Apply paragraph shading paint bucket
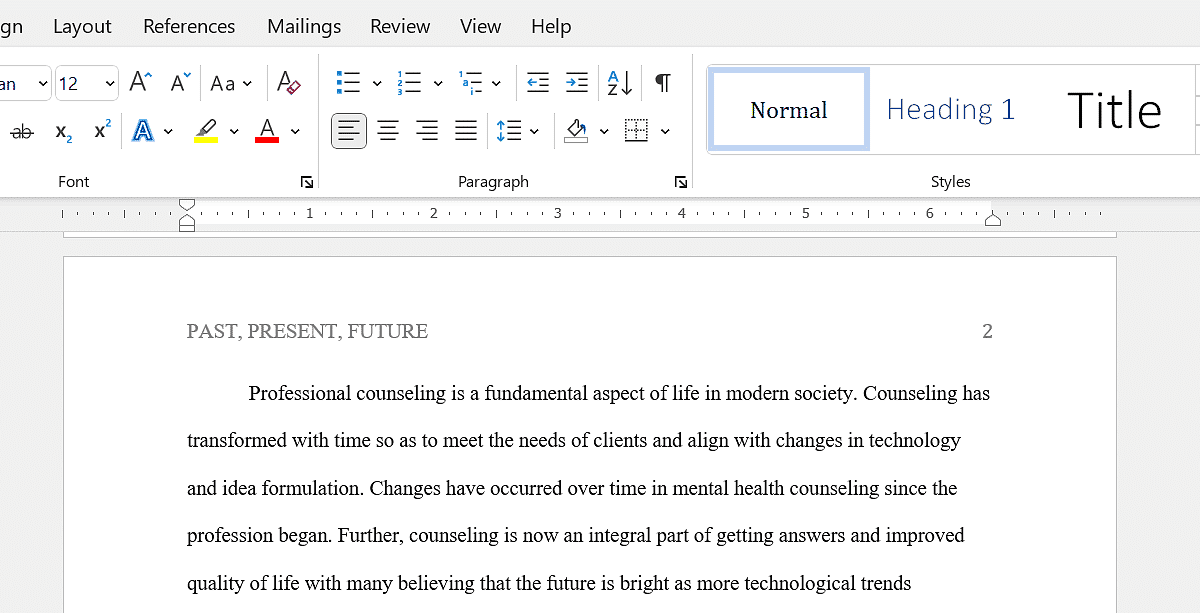The image size is (1200, 613). (x=576, y=131)
